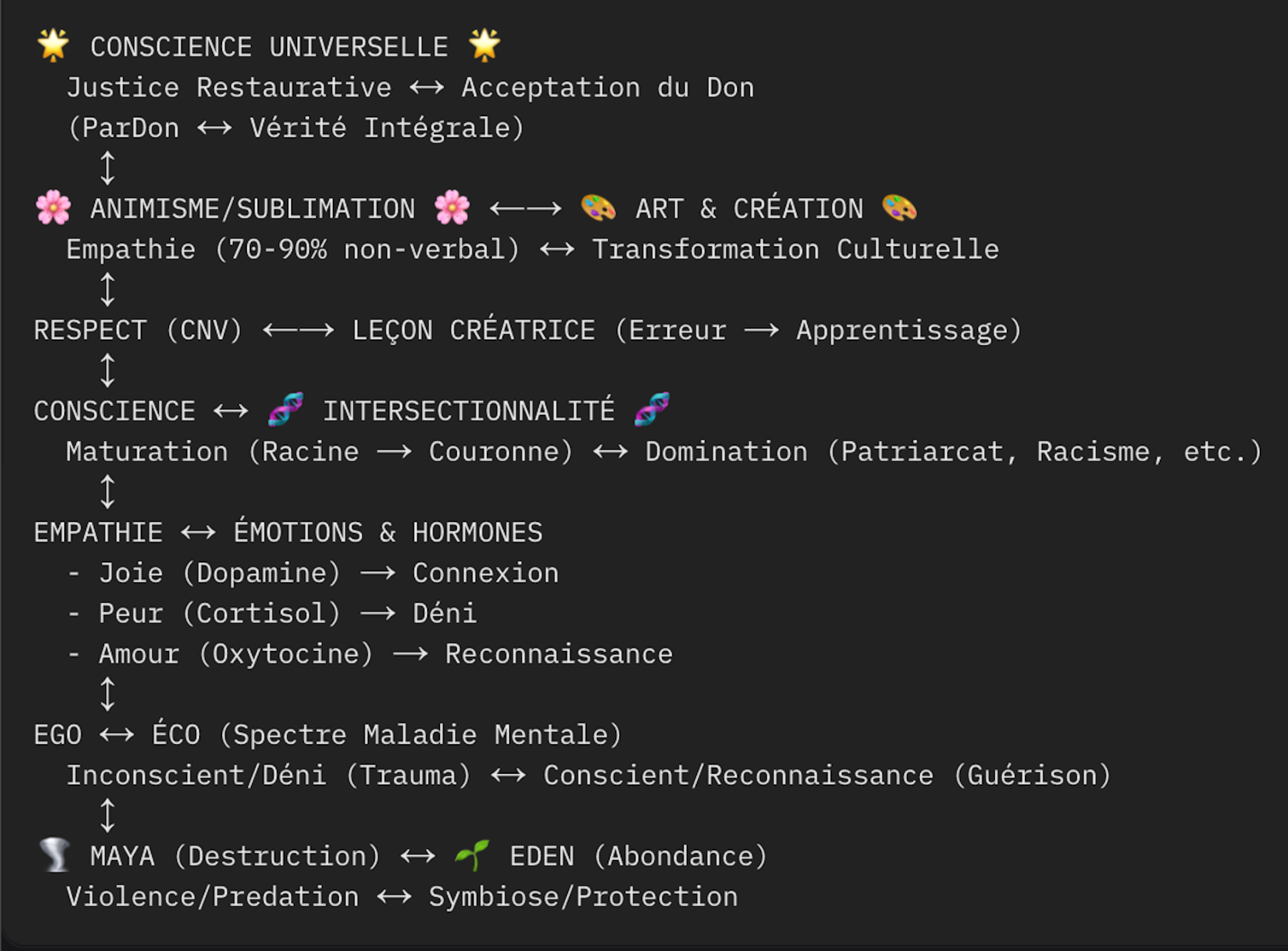Image resolution: width=1288 pixels, height=951 pixels.
Task: Click the palette emoji before ART & CRÉATION
Action: pos(598,207)
